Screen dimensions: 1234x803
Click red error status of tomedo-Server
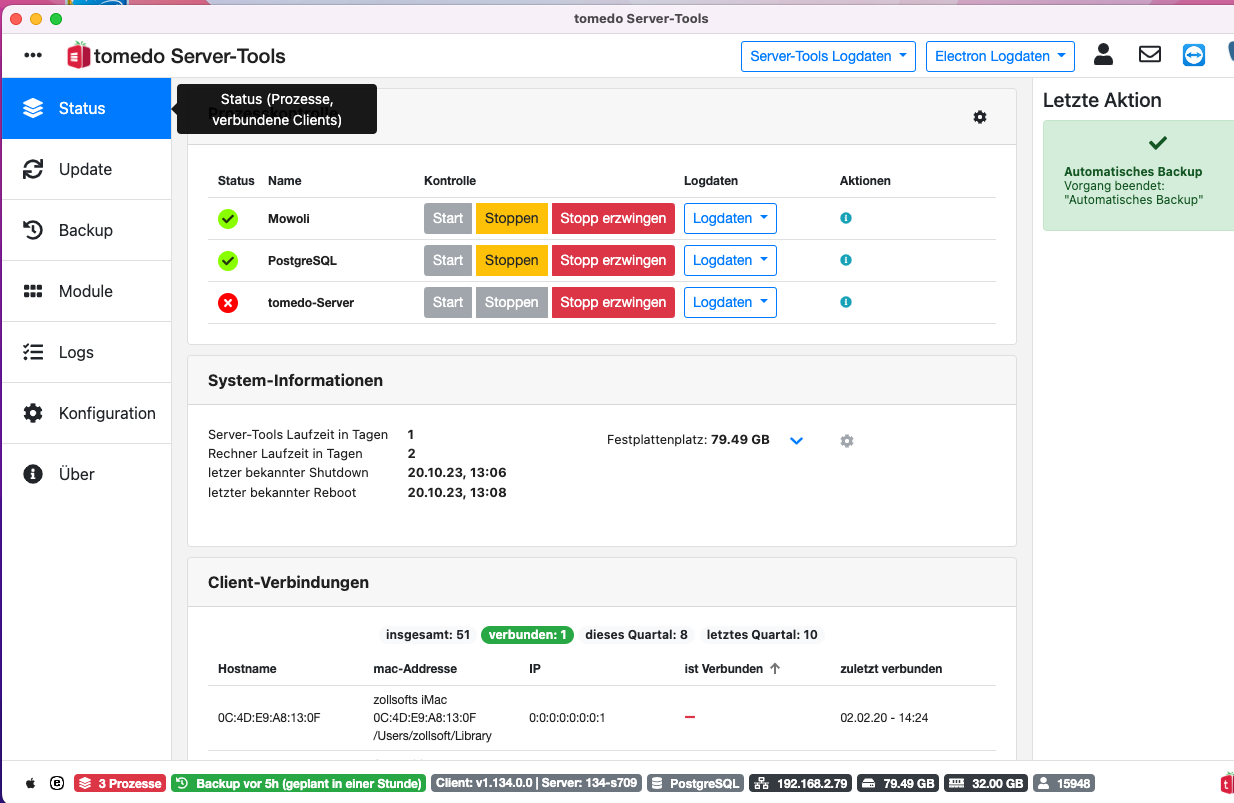pos(228,302)
